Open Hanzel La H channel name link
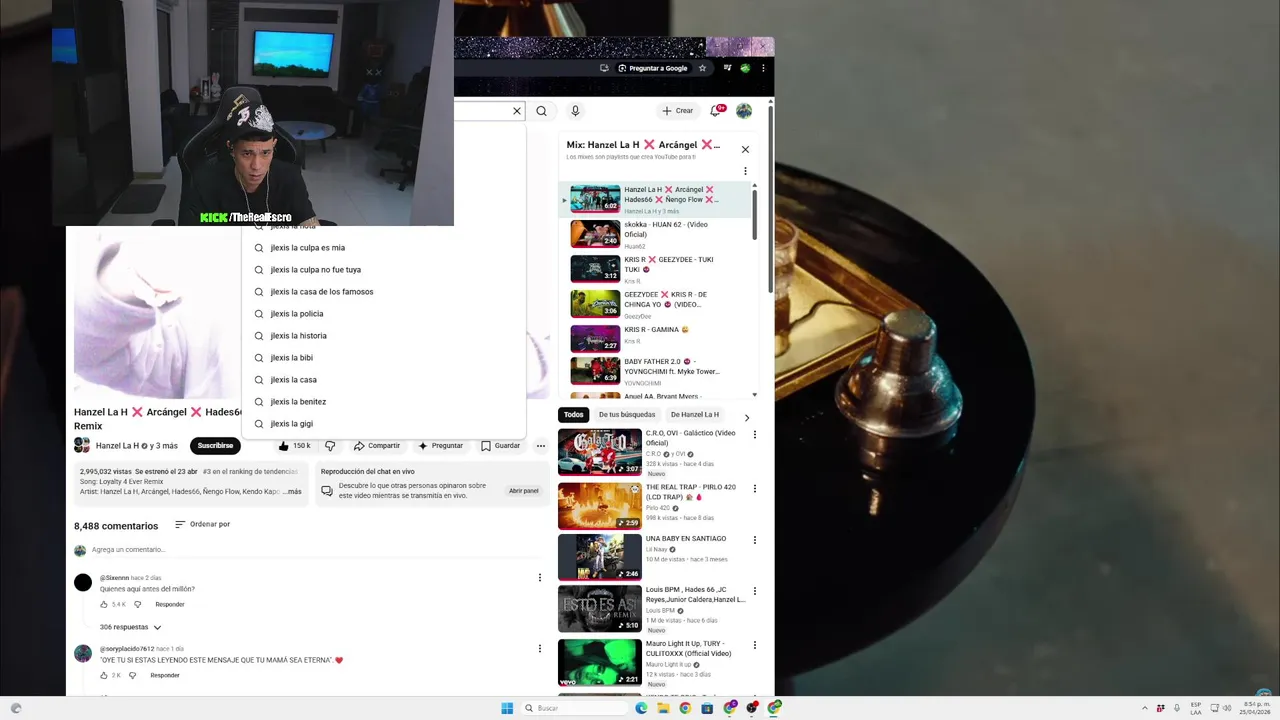This screenshot has width=1280, height=720. pos(117,446)
